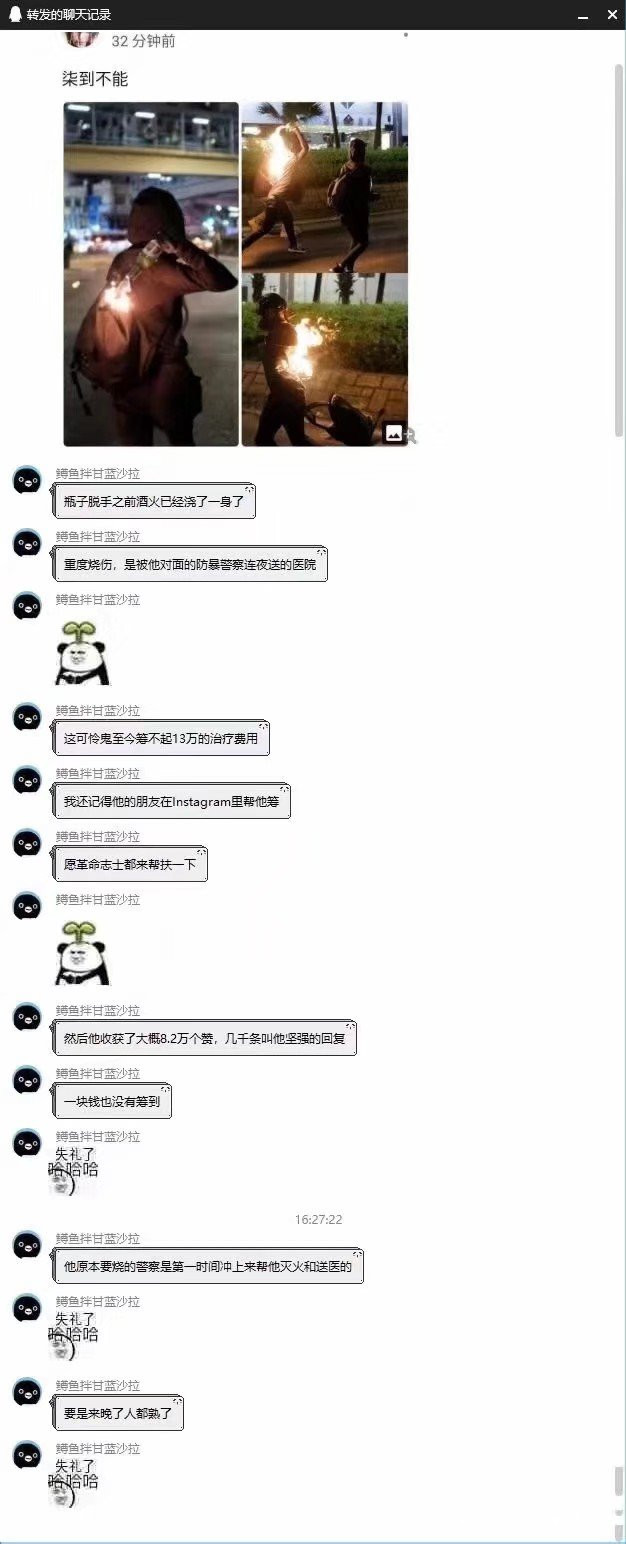Select the 重度烧伤 message bubble
Image resolution: width=626 pixels, height=1544 pixels.
[191, 564]
